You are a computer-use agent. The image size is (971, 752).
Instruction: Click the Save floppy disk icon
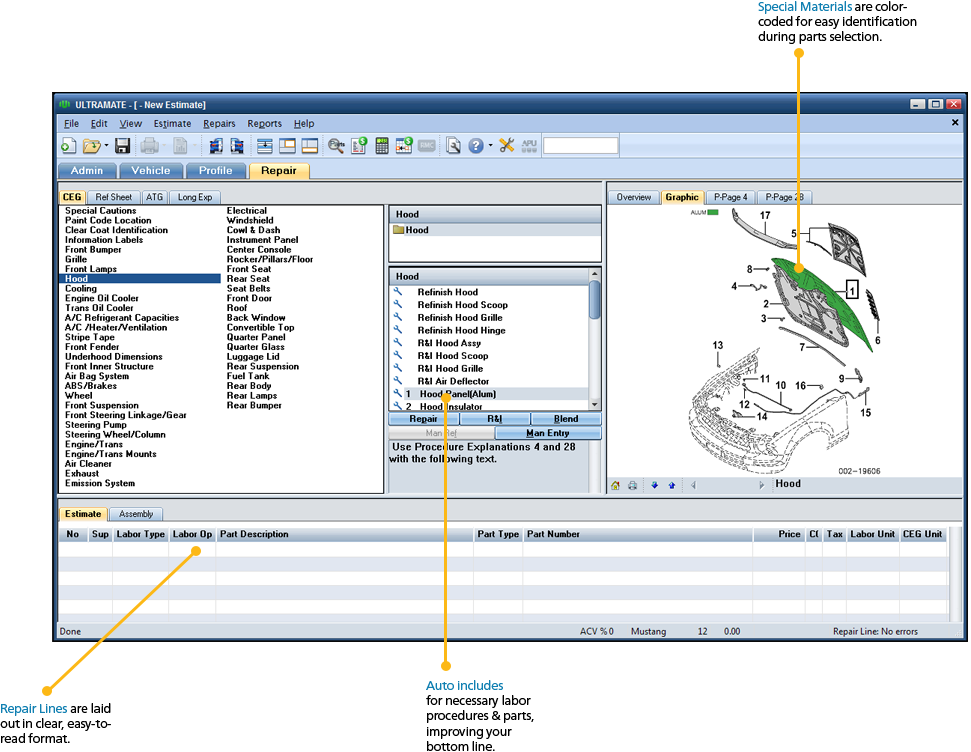click(123, 146)
